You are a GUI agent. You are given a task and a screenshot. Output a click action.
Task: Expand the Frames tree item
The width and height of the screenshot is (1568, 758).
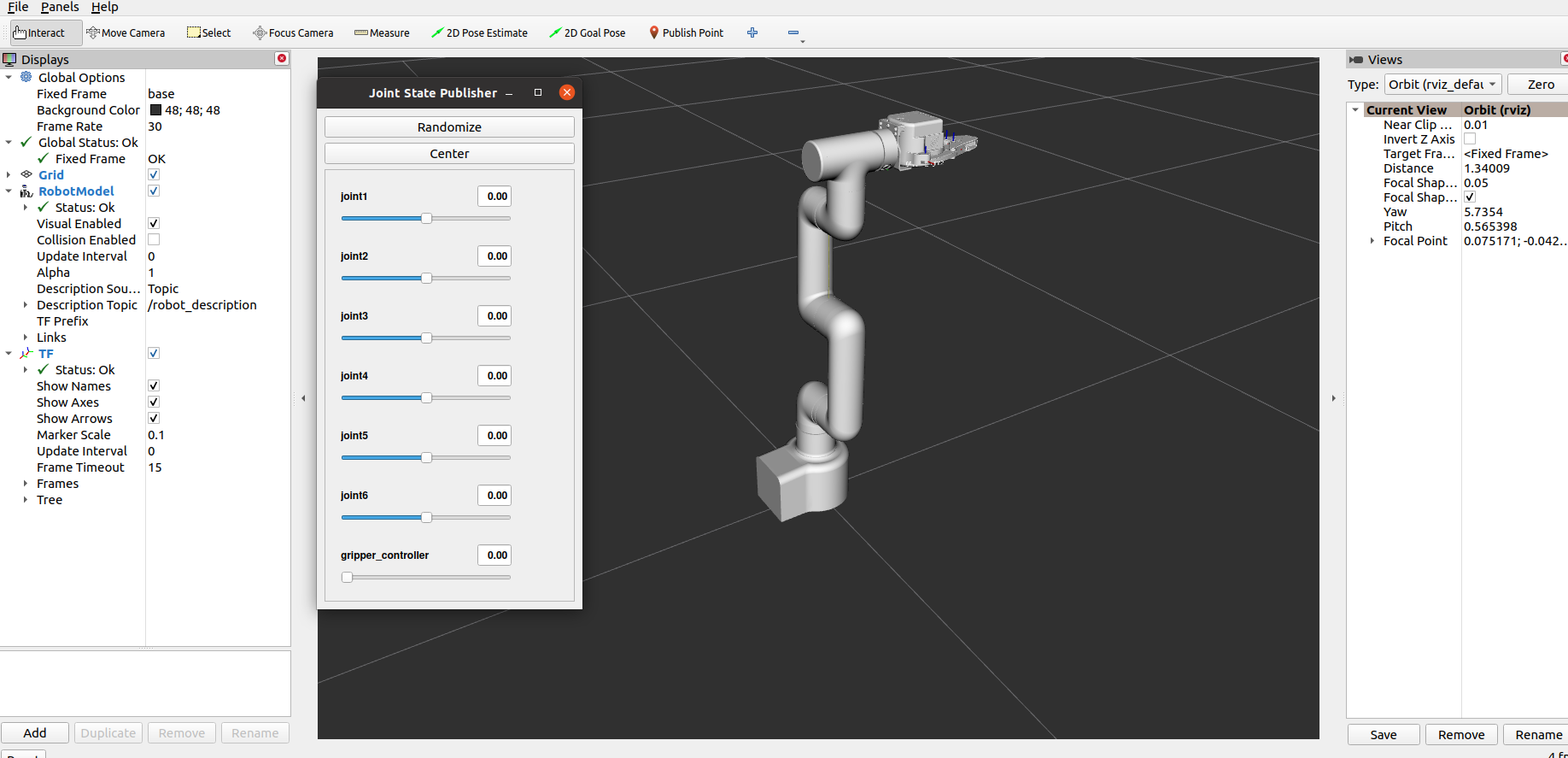tap(26, 484)
